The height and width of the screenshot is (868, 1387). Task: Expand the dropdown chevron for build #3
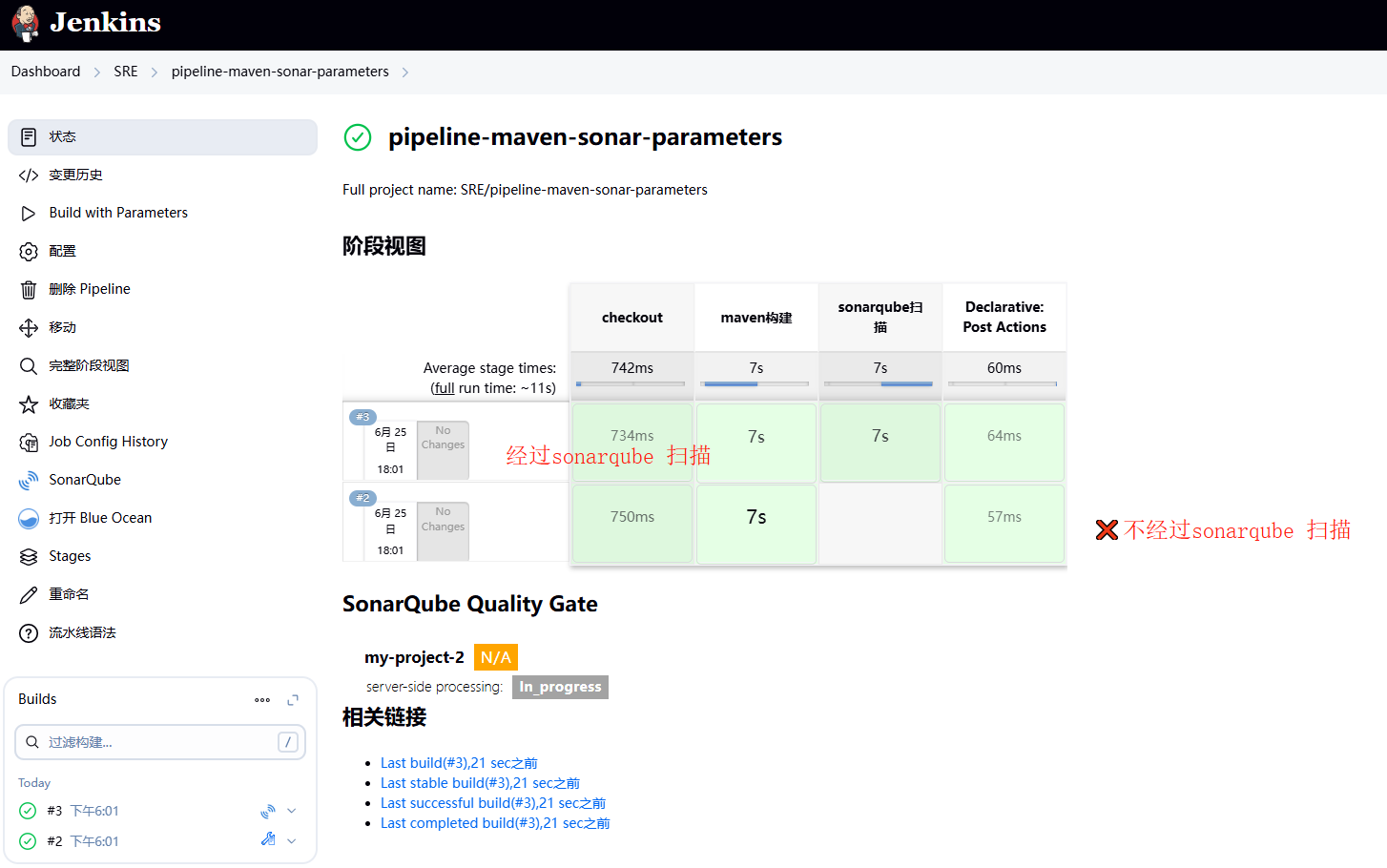tap(292, 812)
